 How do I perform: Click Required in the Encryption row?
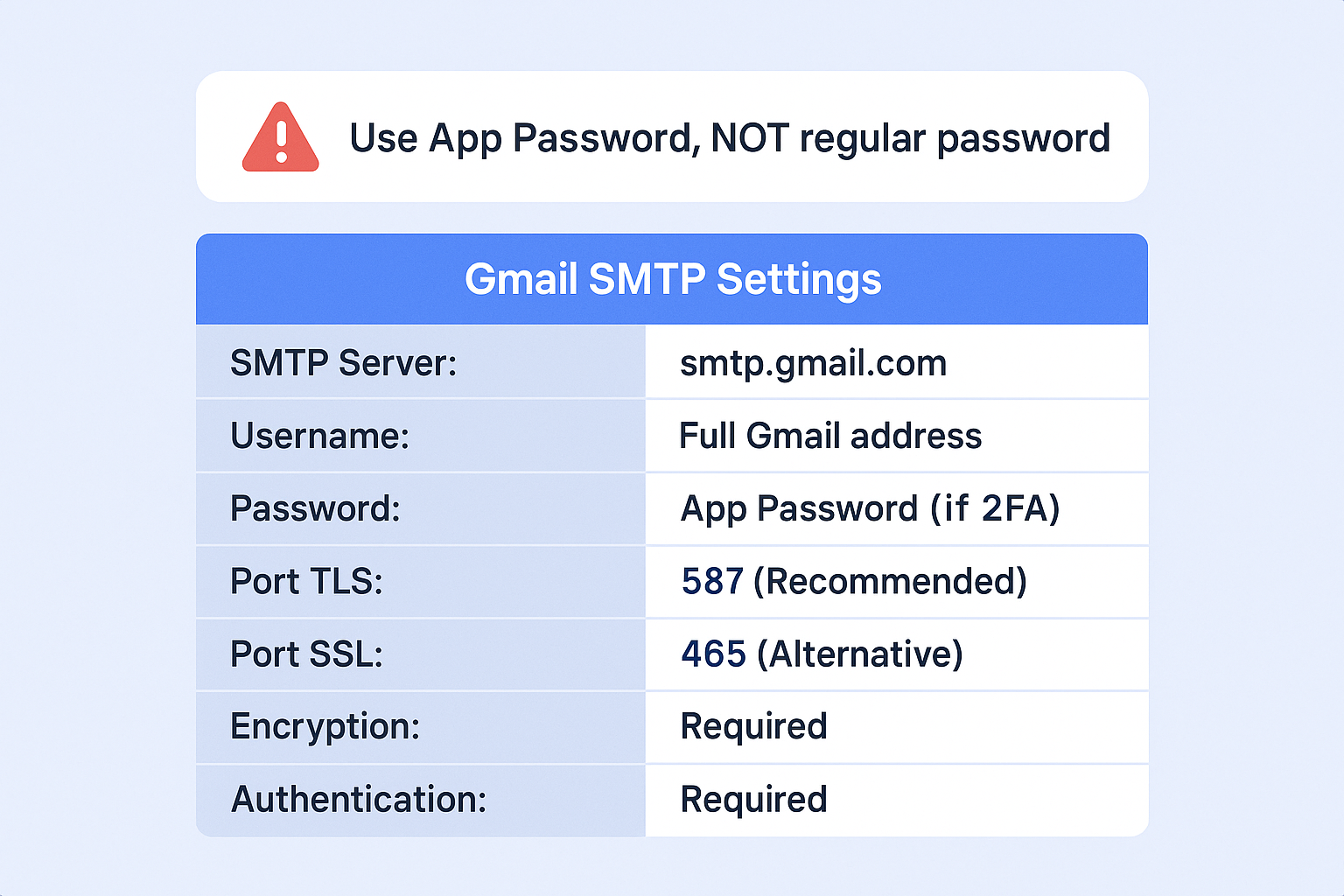click(x=753, y=726)
